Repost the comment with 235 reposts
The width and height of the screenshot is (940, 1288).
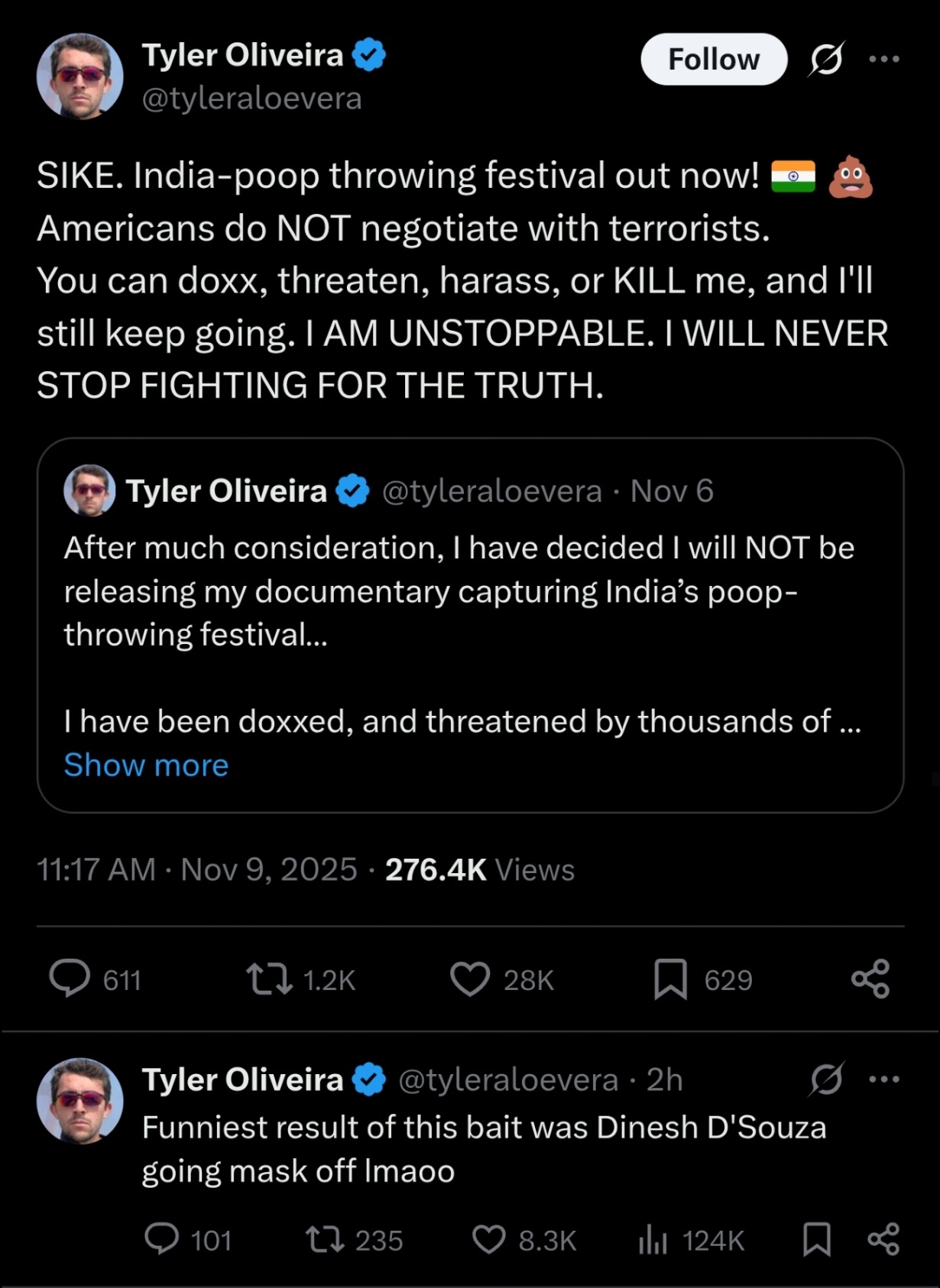pos(325,1239)
